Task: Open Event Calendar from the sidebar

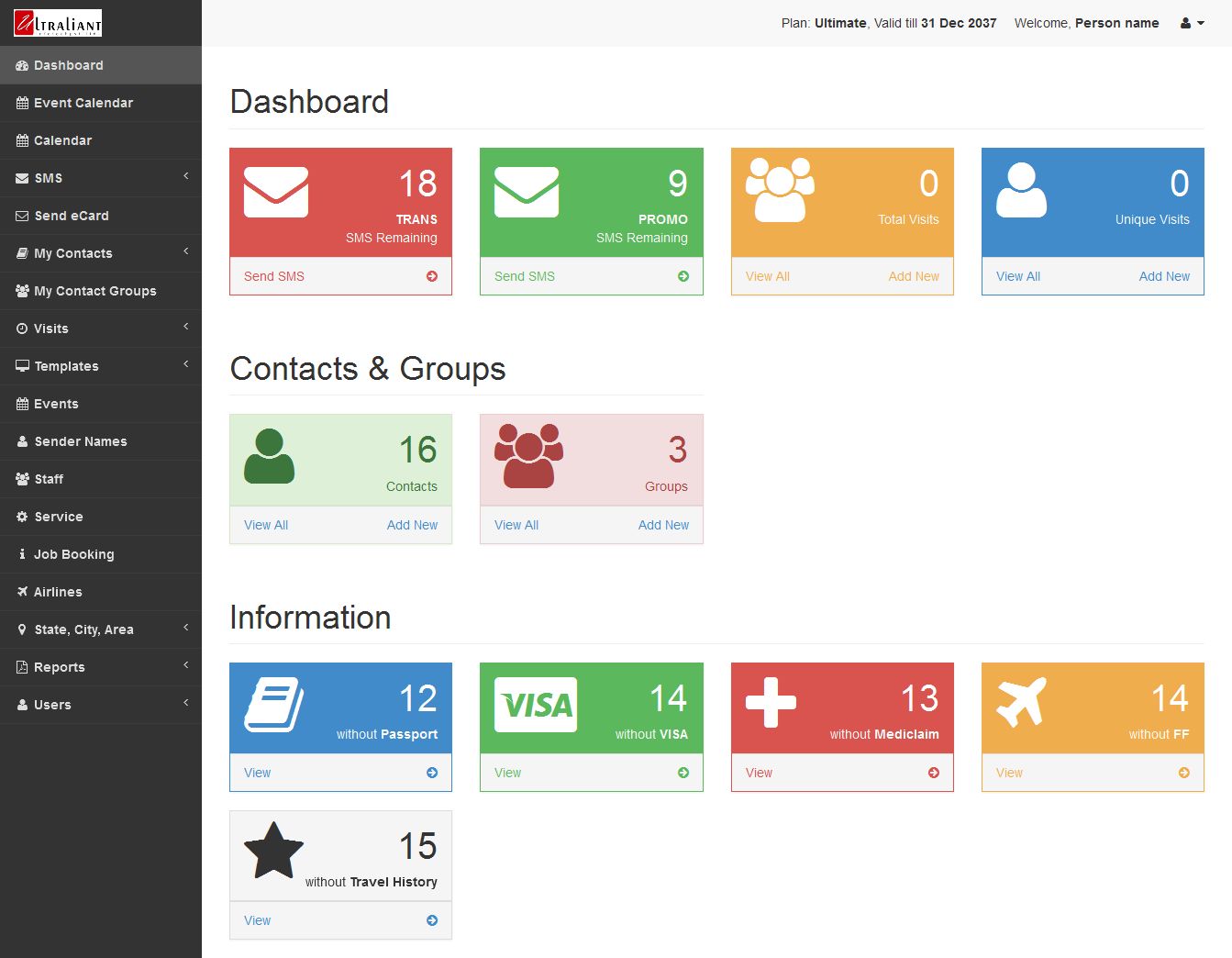Action: [x=83, y=103]
